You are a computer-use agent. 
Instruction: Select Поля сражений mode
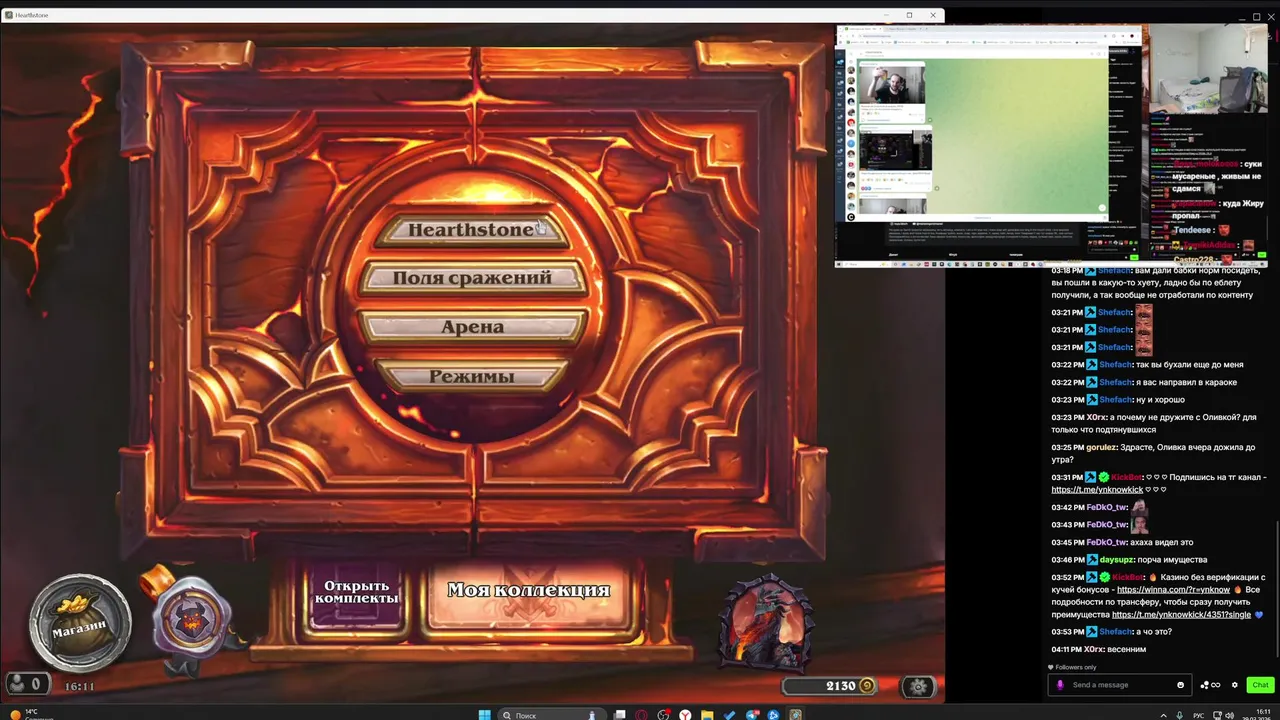click(472, 278)
